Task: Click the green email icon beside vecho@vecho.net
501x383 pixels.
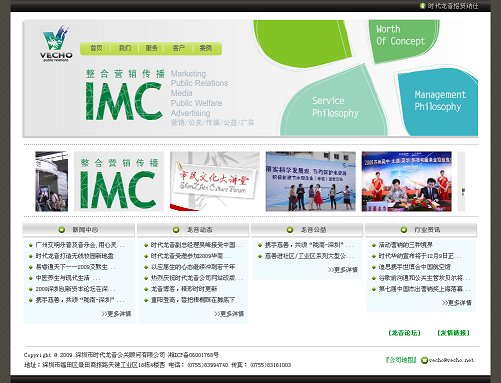Action: click(x=424, y=360)
